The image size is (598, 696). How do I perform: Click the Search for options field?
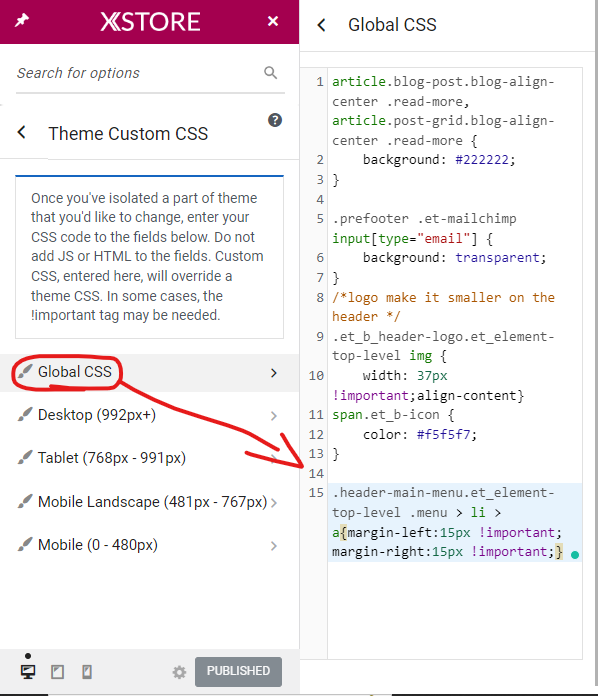point(150,73)
